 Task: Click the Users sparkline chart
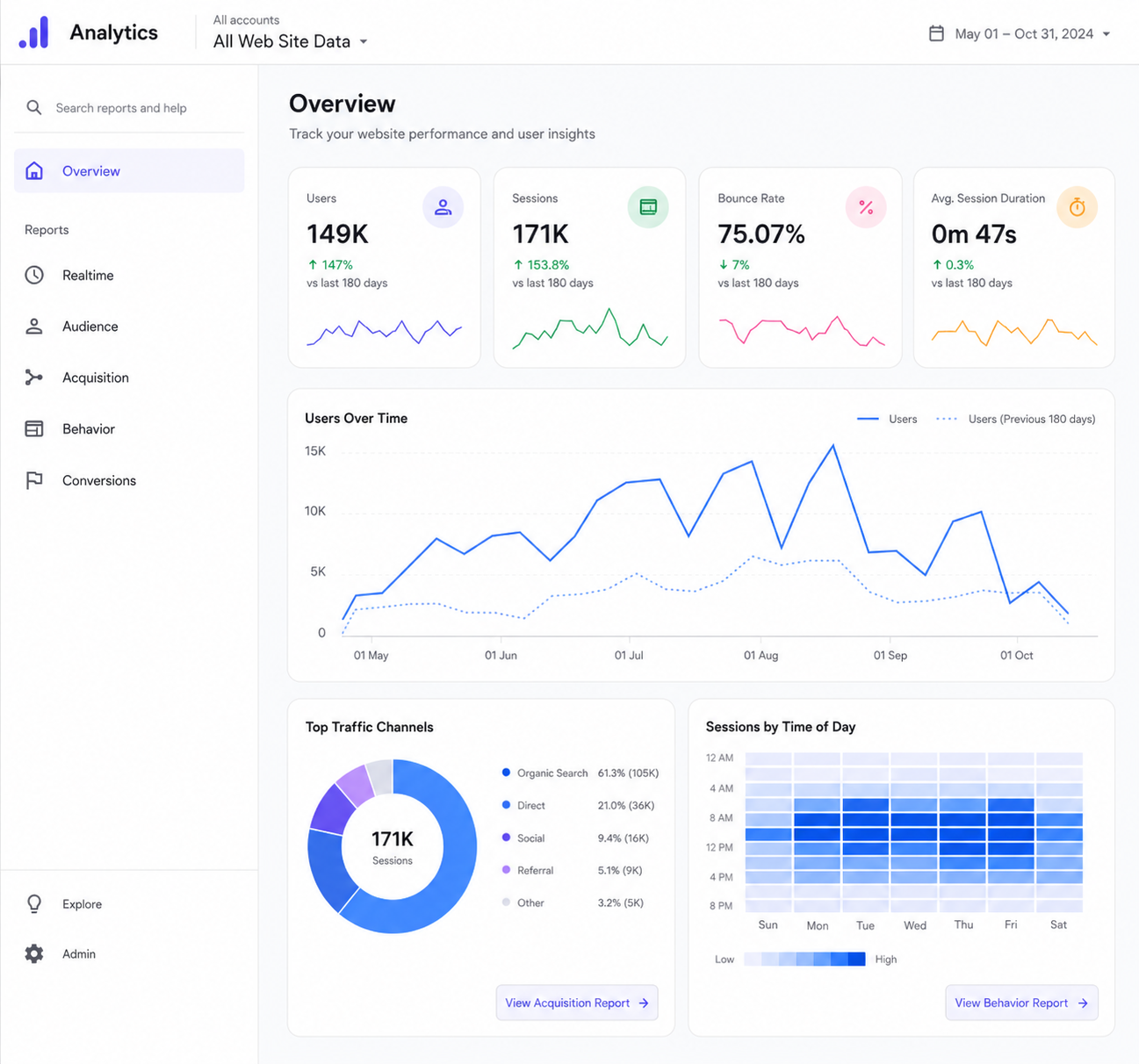(384, 332)
